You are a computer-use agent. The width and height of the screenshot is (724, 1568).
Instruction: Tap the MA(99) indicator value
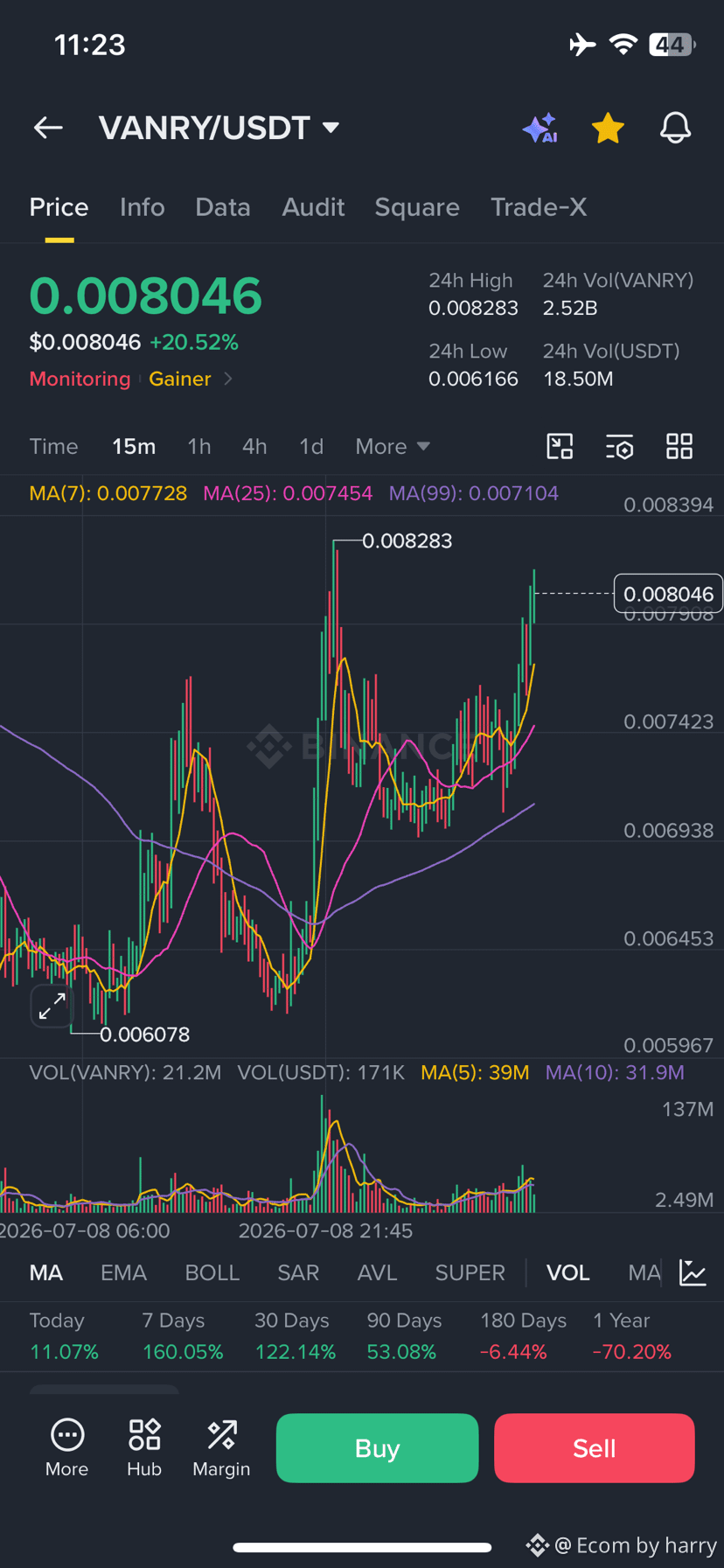click(x=474, y=493)
